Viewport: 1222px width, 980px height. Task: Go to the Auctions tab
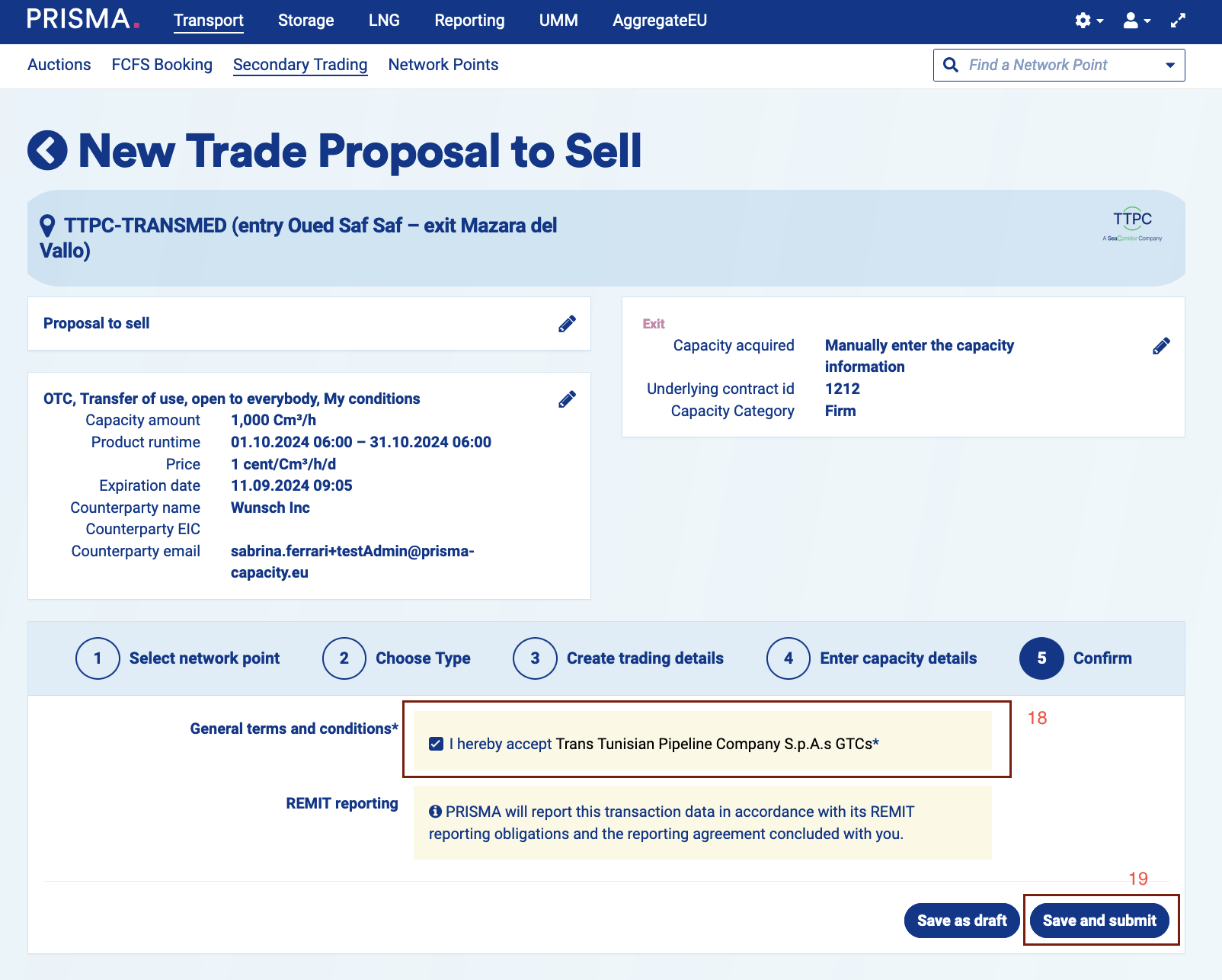(x=59, y=65)
